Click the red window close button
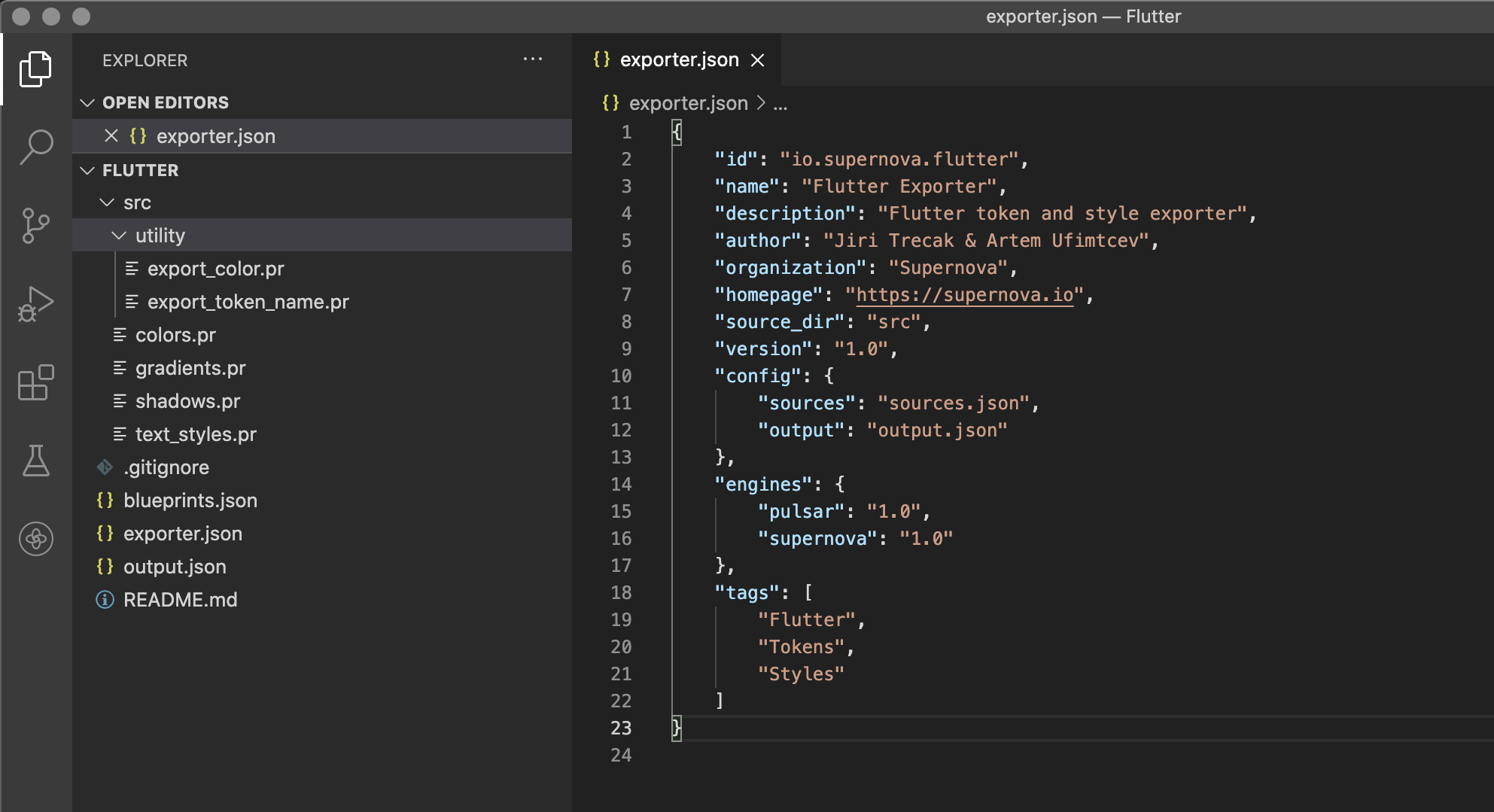Viewport: 1494px width, 812px height. point(21,16)
